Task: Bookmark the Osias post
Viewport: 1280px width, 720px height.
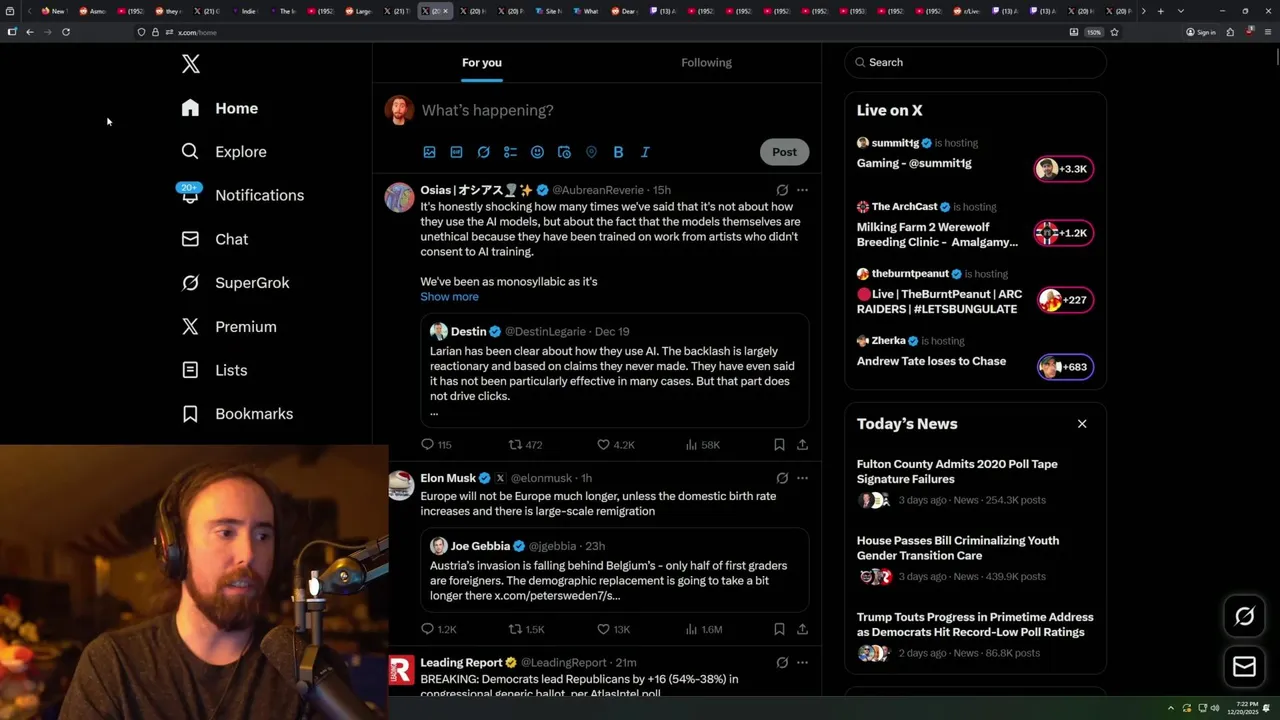Action: pos(779,445)
